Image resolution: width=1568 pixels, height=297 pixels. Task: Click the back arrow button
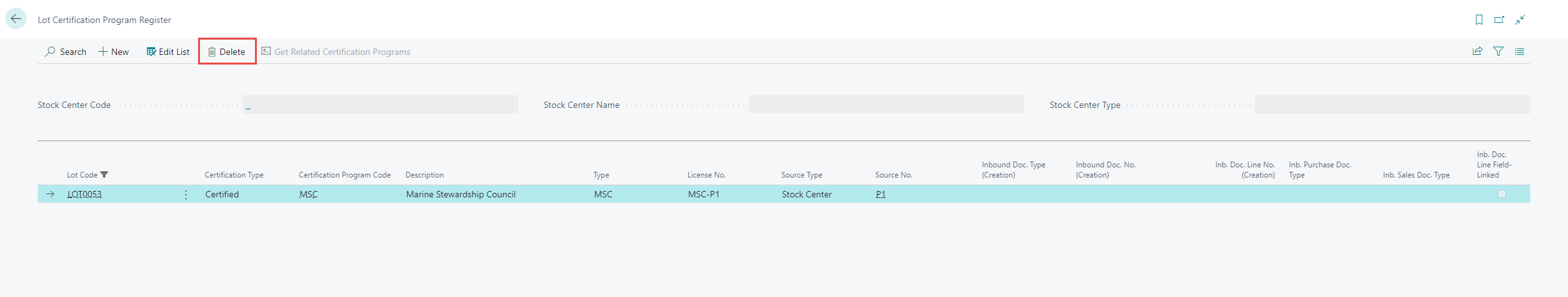click(16, 19)
